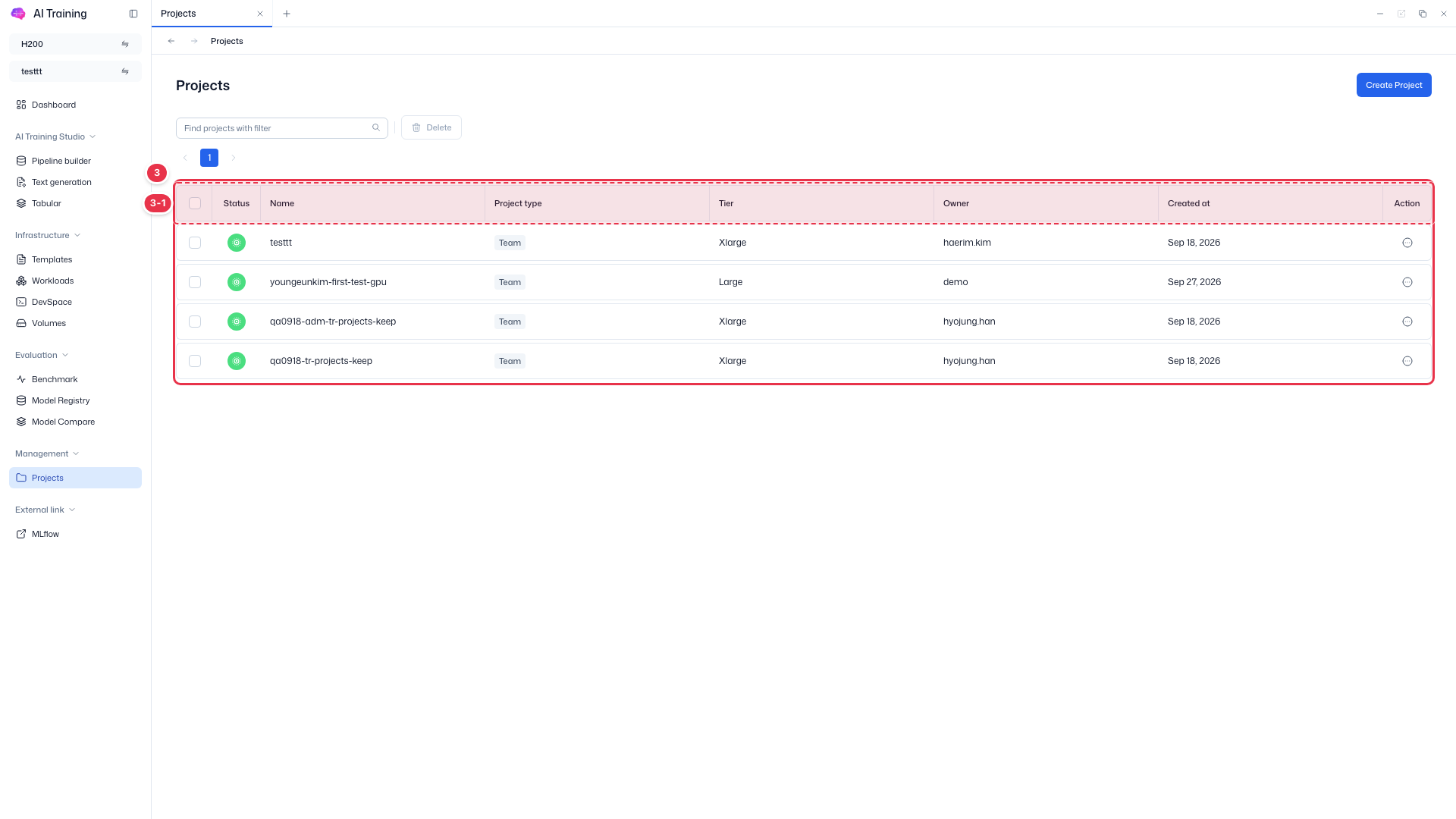1456x819 pixels.
Task: Select page 1 in pagination
Action: tap(209, 158)
